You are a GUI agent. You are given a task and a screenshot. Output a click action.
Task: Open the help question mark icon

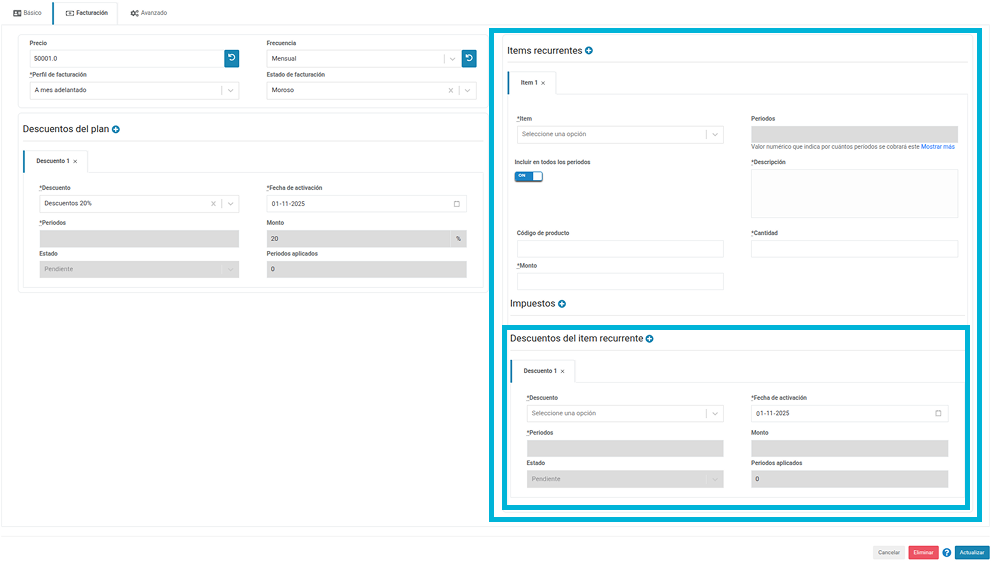point(947,553)
